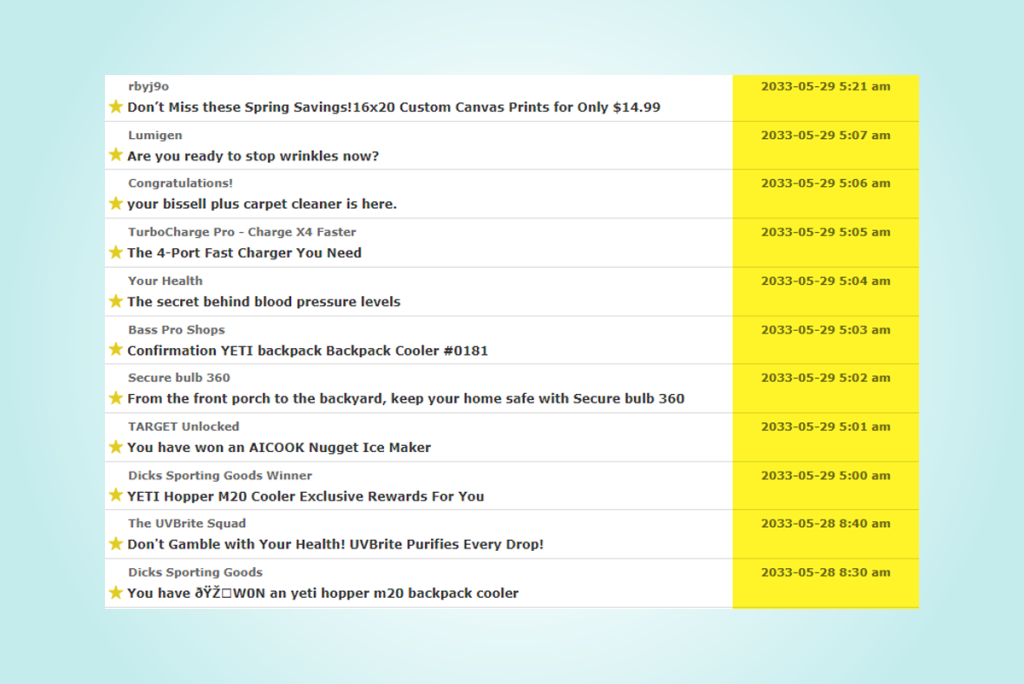Click the sender The UVBrite Squad
1024x684 pixels.
(x=187, y=523)
